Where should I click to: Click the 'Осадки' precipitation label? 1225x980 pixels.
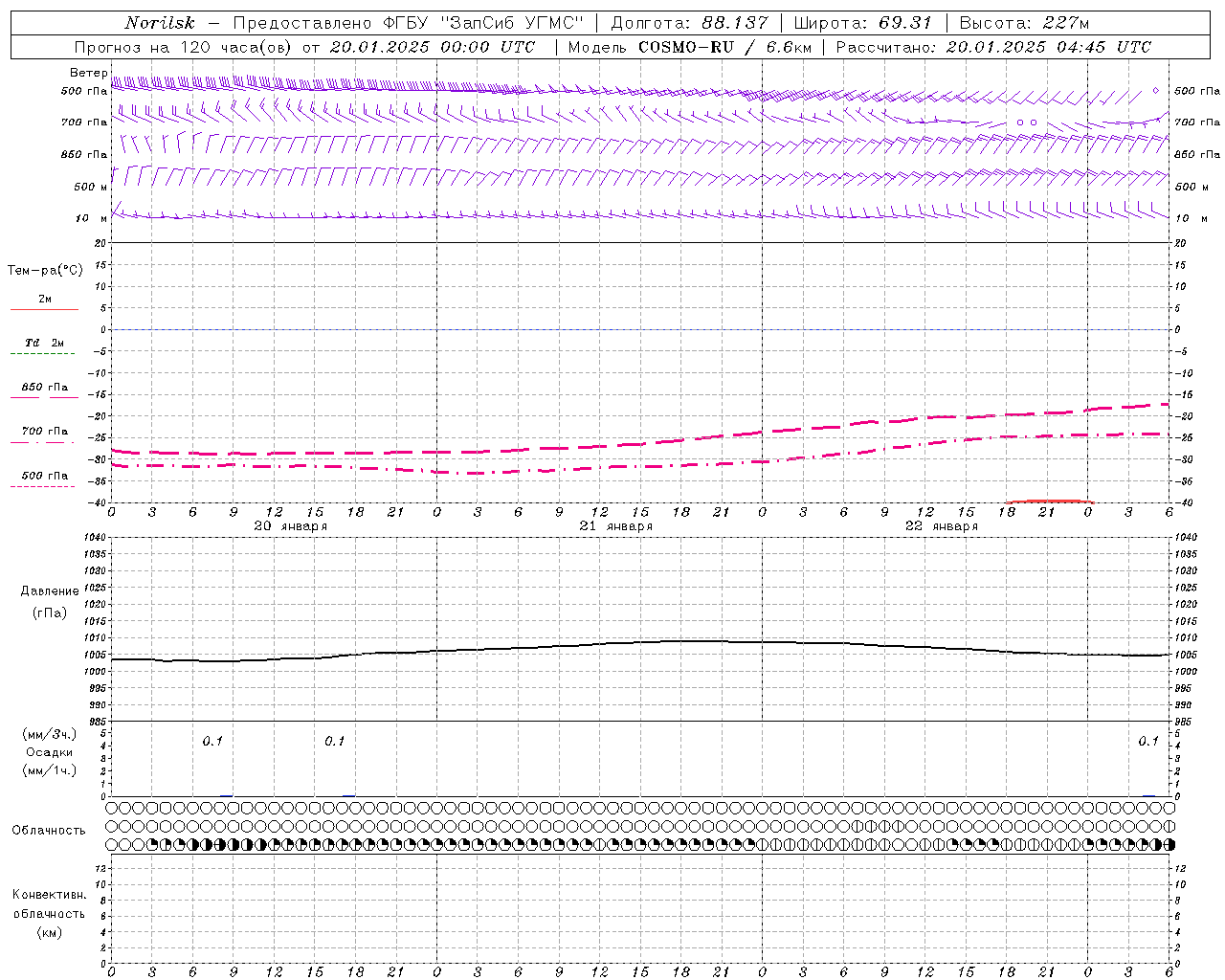pyautogui.click(x=50, y=752)
